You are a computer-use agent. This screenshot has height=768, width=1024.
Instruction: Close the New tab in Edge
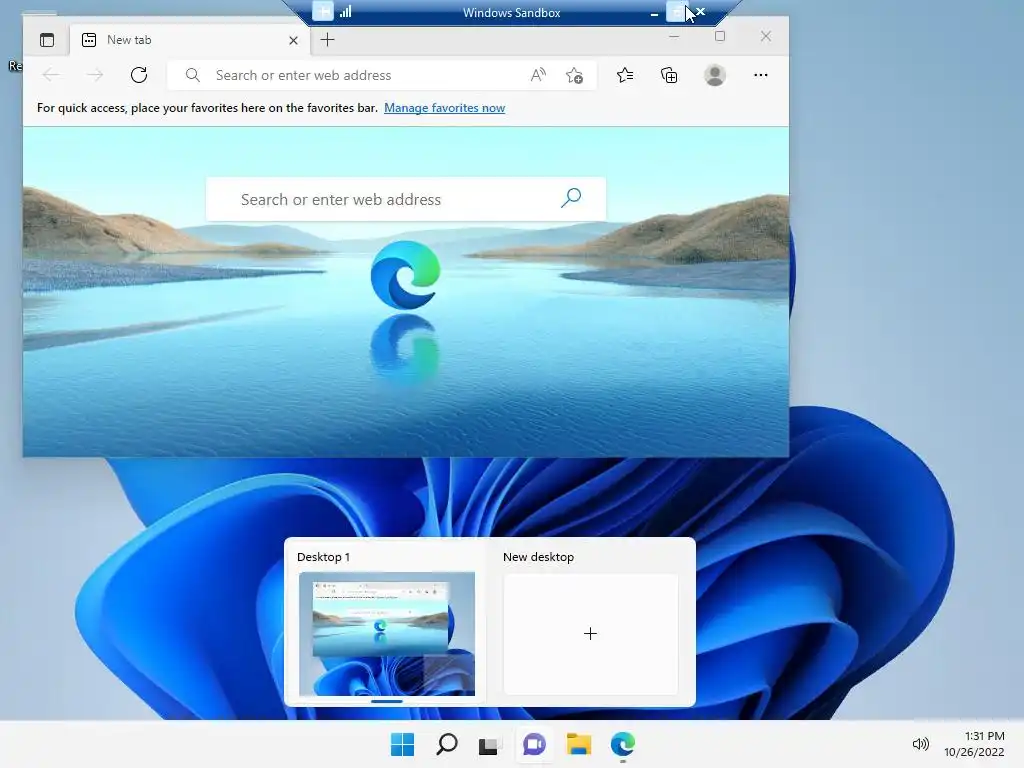pos(293,40)
